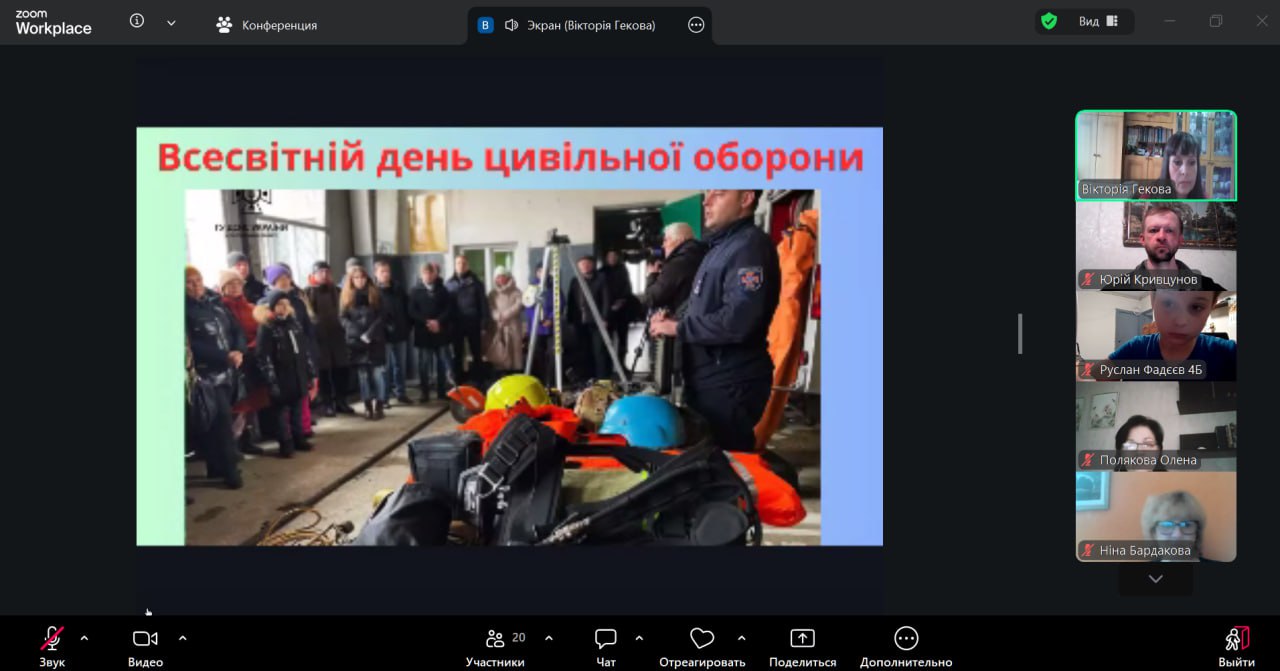Click the gallery panel resize handle

pos(1020,333)
